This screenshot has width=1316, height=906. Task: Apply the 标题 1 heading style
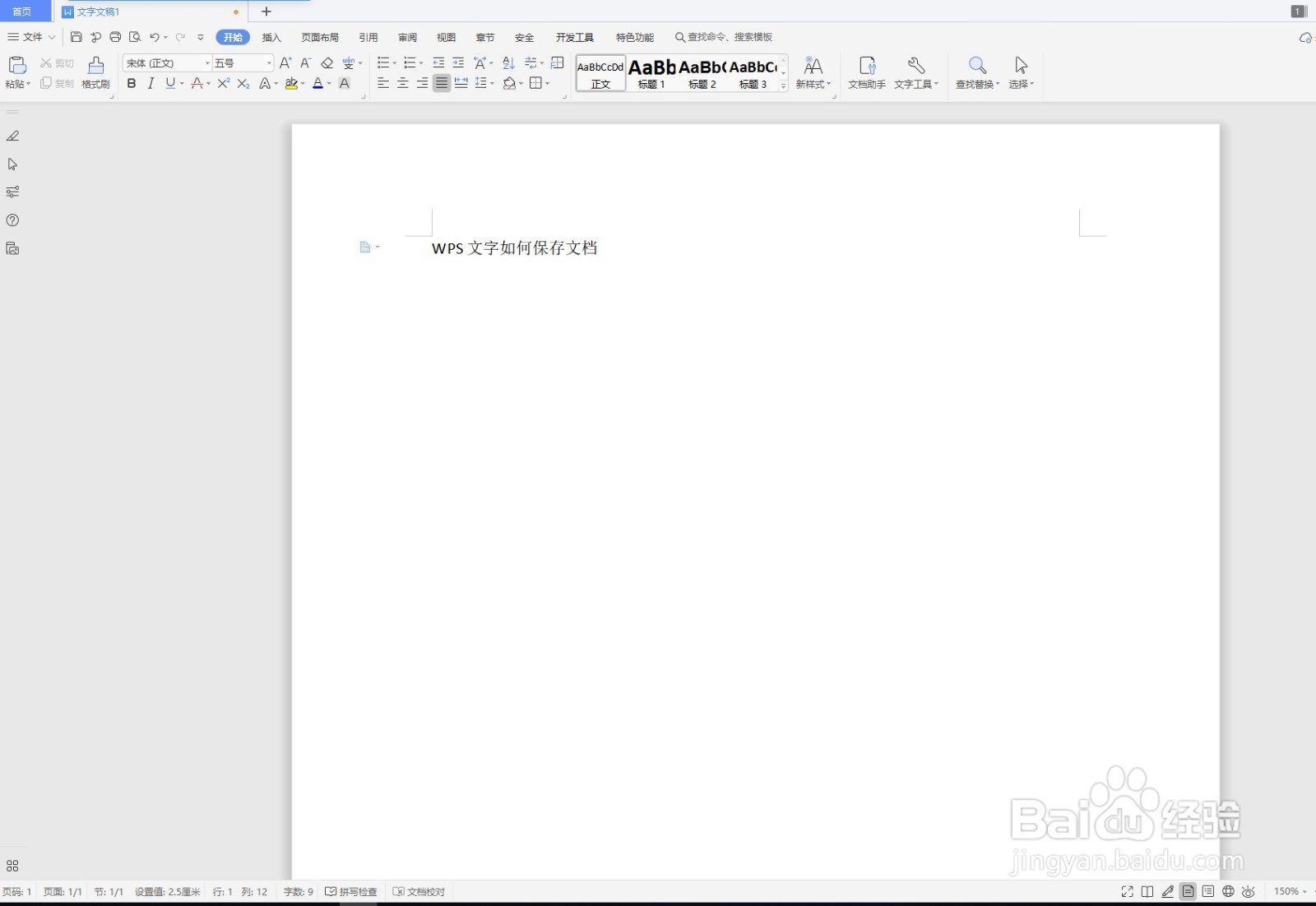point(651,73)
